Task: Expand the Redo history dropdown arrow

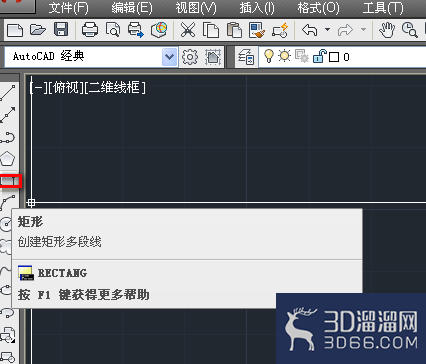Action: coord(363,30)
